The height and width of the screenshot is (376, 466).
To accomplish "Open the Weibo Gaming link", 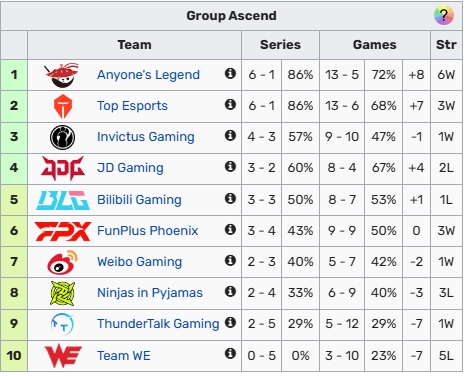I will tap(139, 262).
